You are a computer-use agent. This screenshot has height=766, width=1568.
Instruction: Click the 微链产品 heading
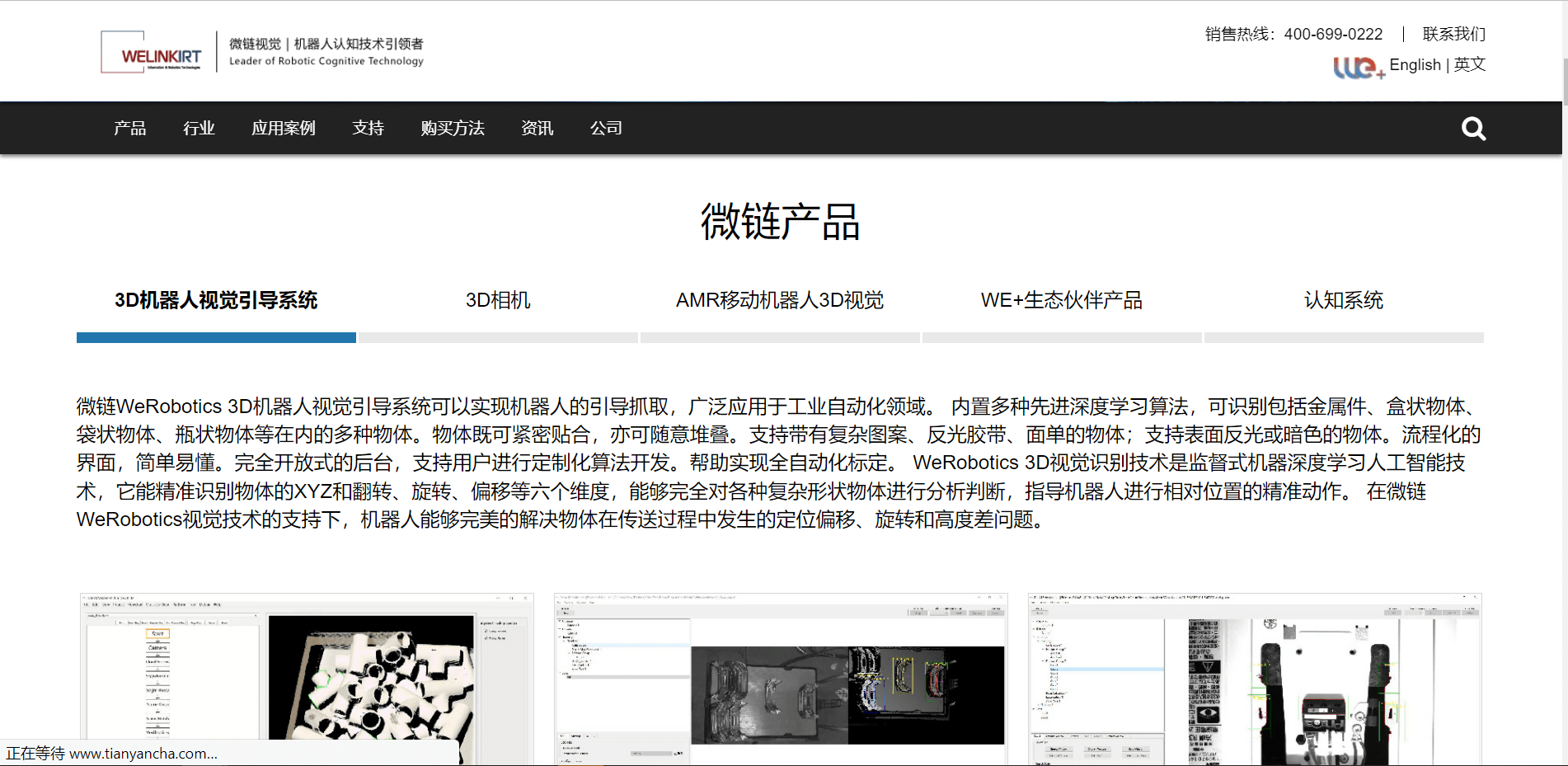[780, 222]
